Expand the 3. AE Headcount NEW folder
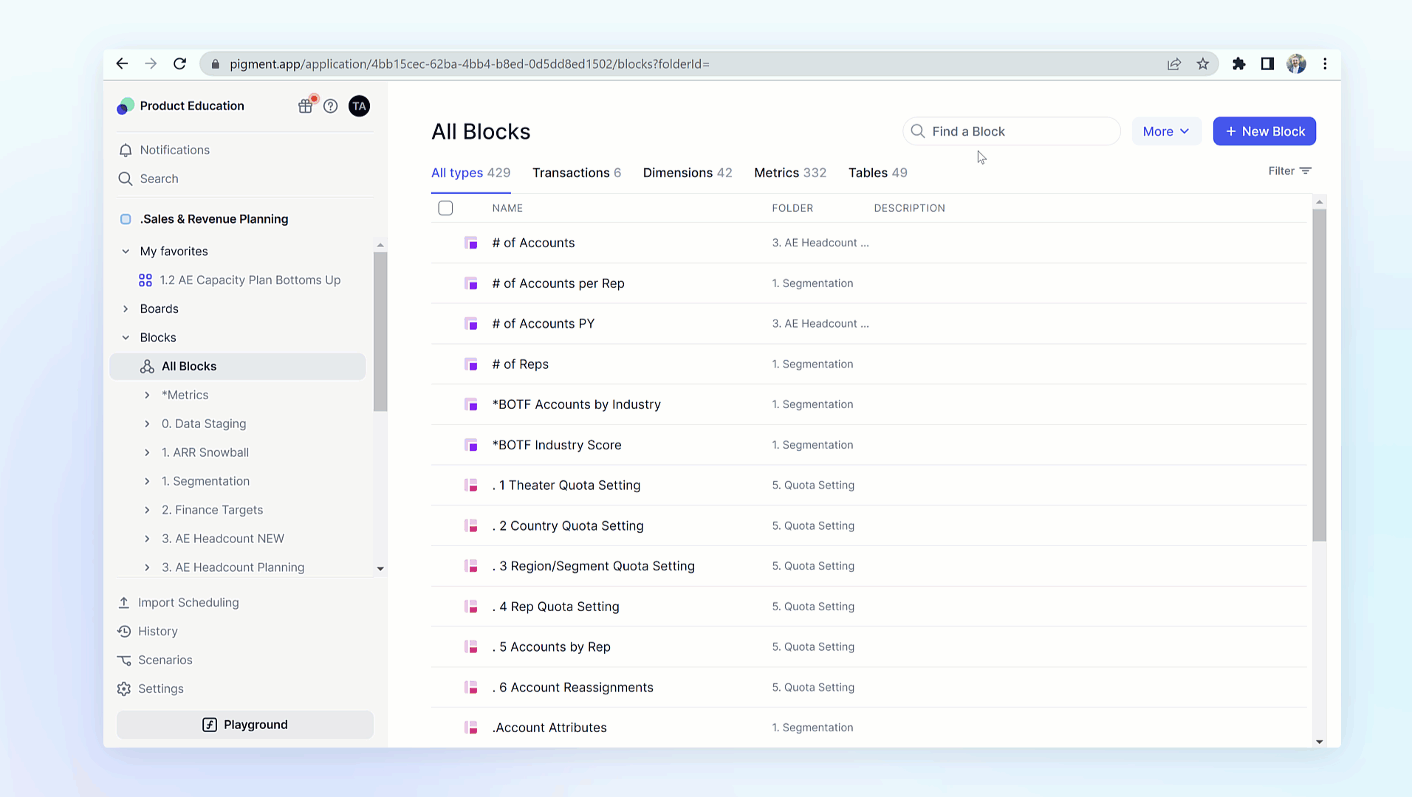1412x797 pixels. point(147,539)
